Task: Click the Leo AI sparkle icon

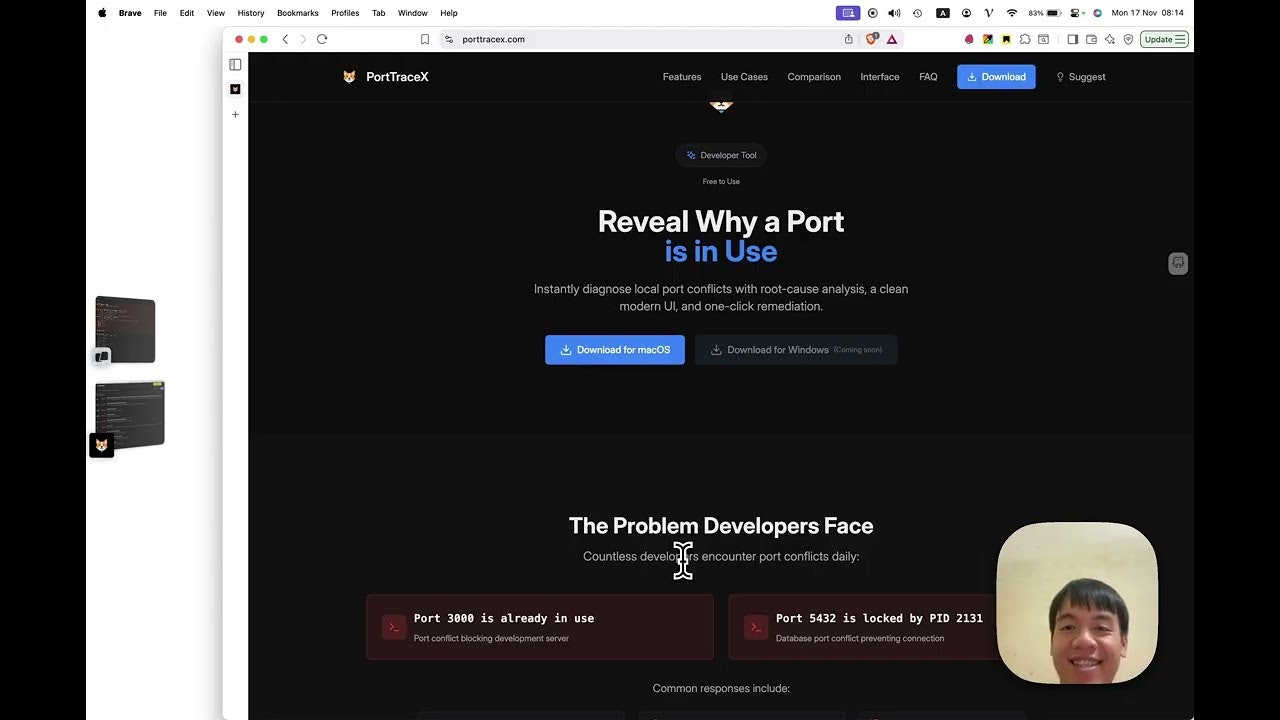Action: [x=1110, y=39]
